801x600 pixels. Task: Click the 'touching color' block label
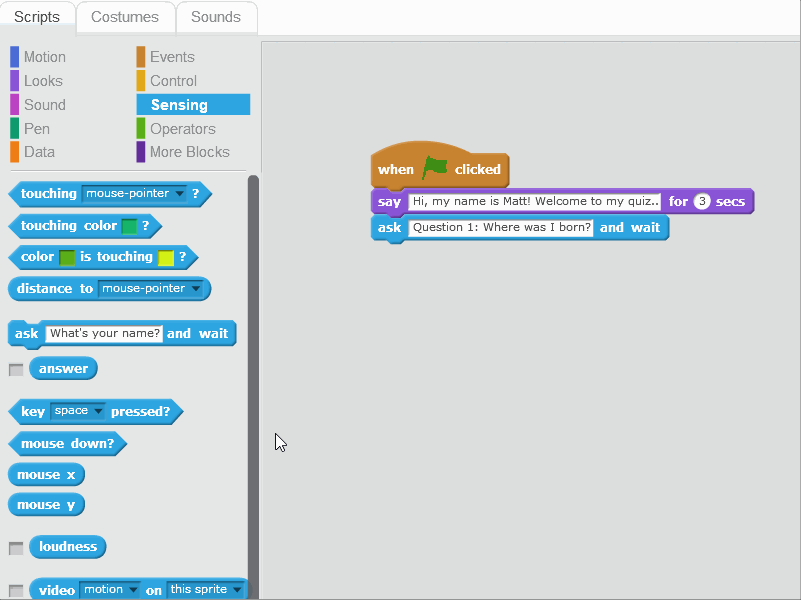pos(68,226)
